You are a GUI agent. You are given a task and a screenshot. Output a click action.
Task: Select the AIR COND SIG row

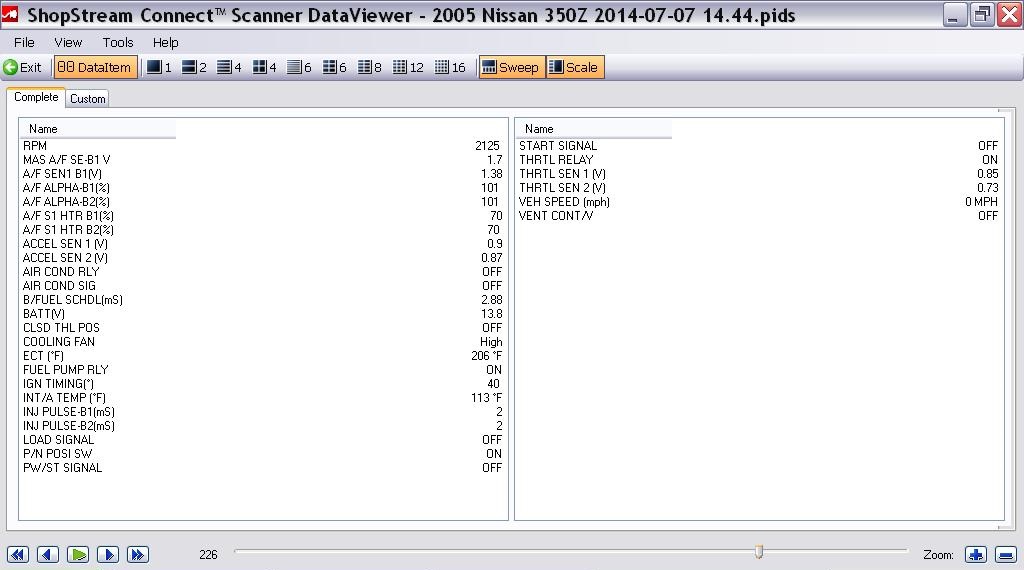[x=263, y=286]
